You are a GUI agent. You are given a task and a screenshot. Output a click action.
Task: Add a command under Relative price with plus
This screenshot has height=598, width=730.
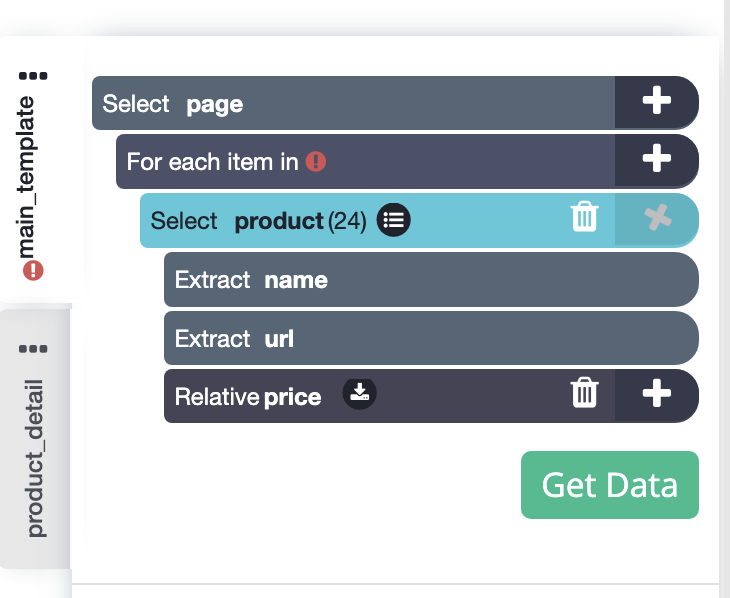point(656,394)
